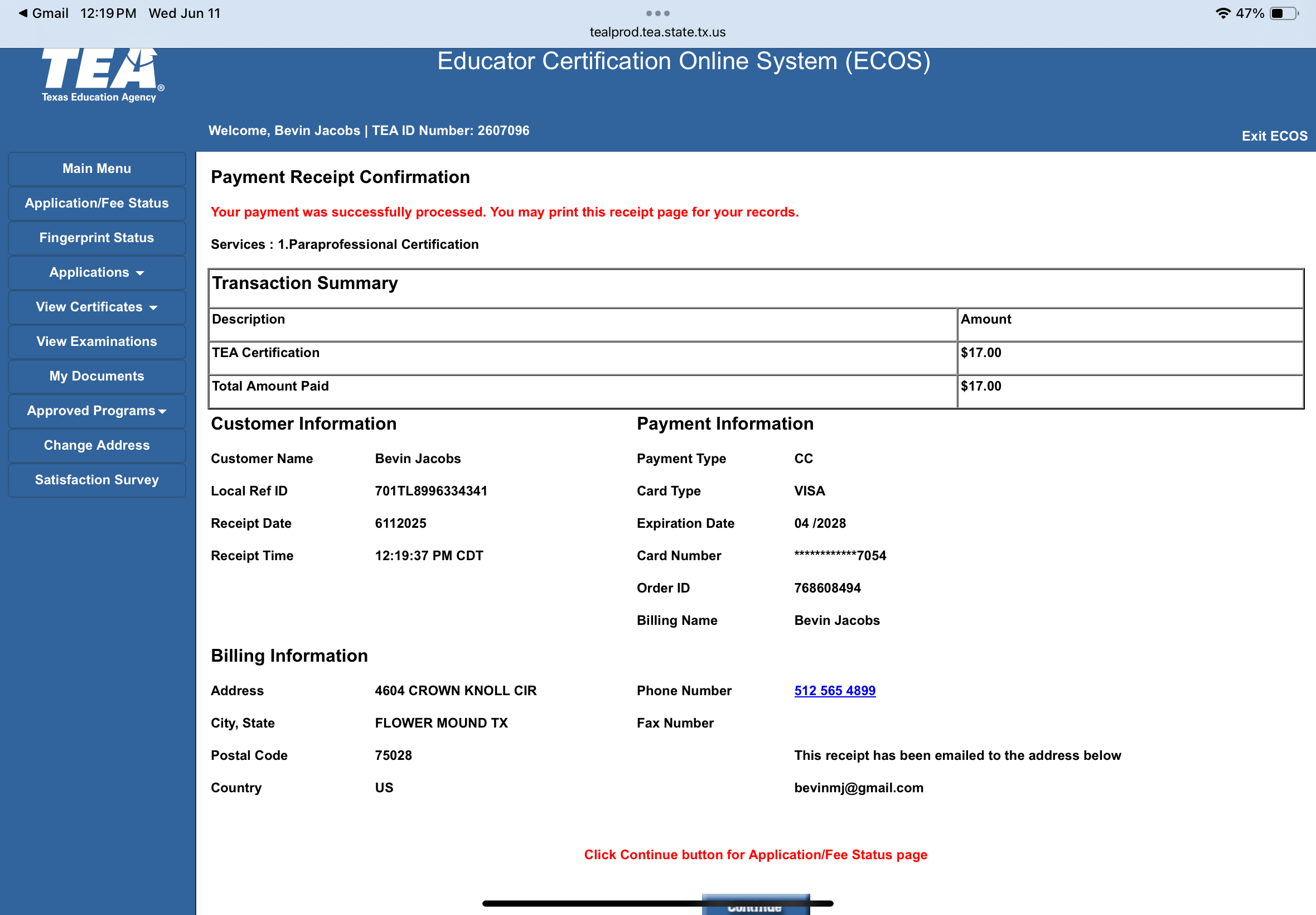Open the Satisfaction Survey
The image size is (1316, 915).
tap(96, 479)
